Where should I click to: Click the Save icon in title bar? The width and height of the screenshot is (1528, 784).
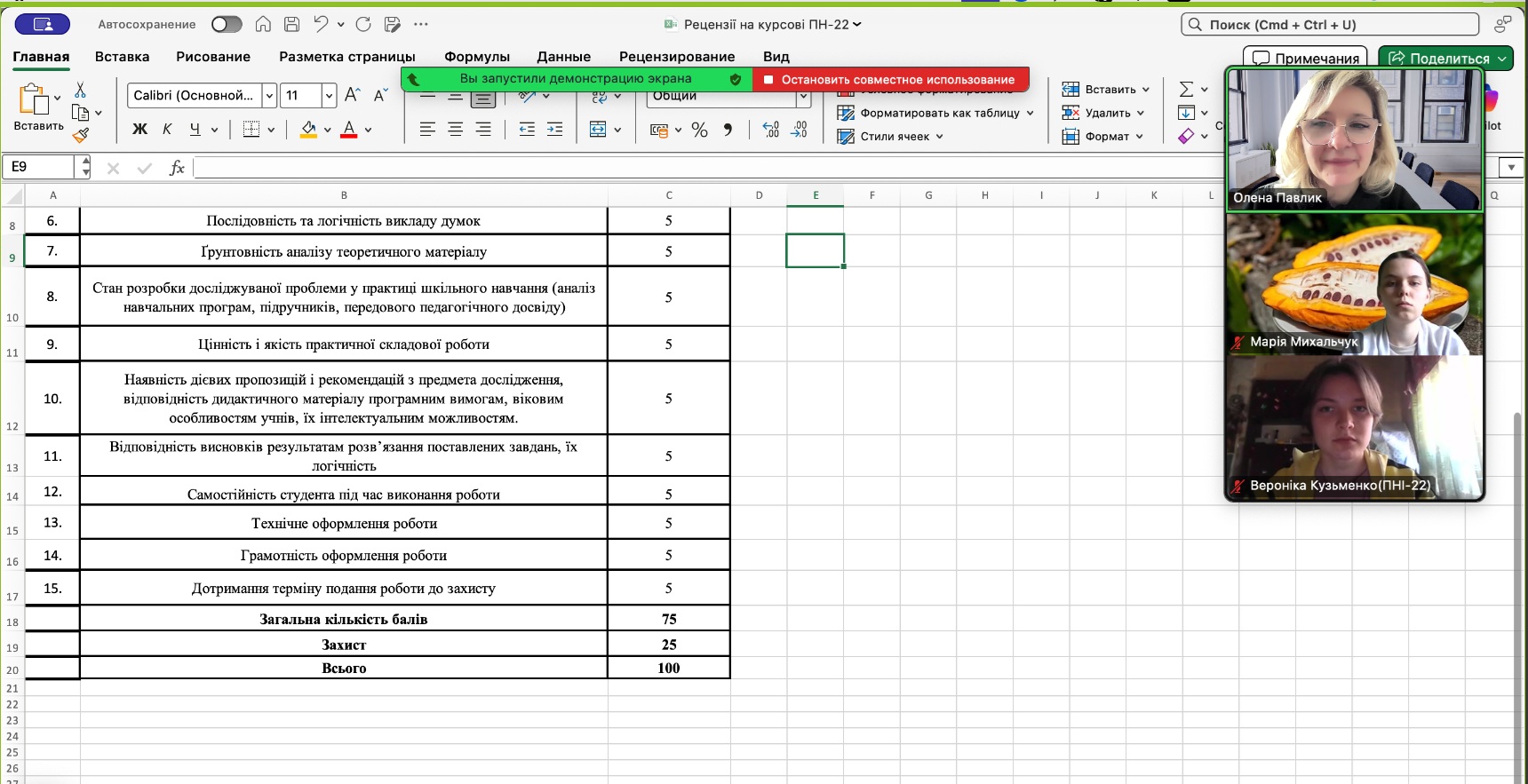[x=291, y=24]
